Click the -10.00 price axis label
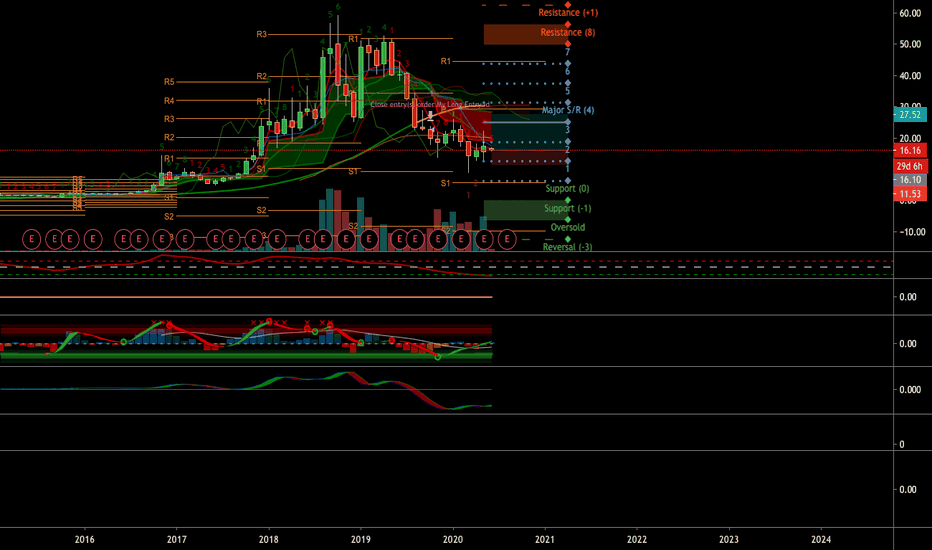This screenshot has width=932, height=550. [x=910, y=232]
